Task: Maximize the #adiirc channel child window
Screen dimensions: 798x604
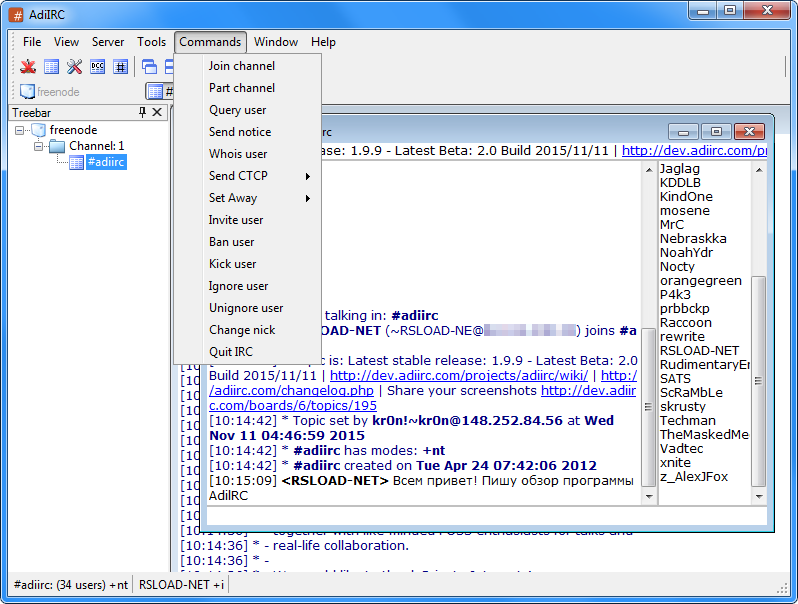Action: [716, 132]
